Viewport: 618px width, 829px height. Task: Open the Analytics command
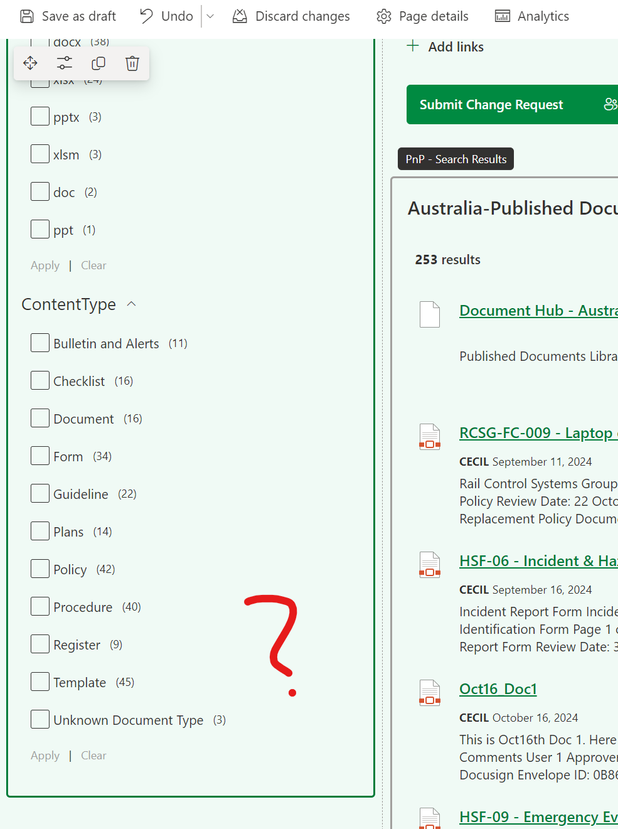[532, 16]
